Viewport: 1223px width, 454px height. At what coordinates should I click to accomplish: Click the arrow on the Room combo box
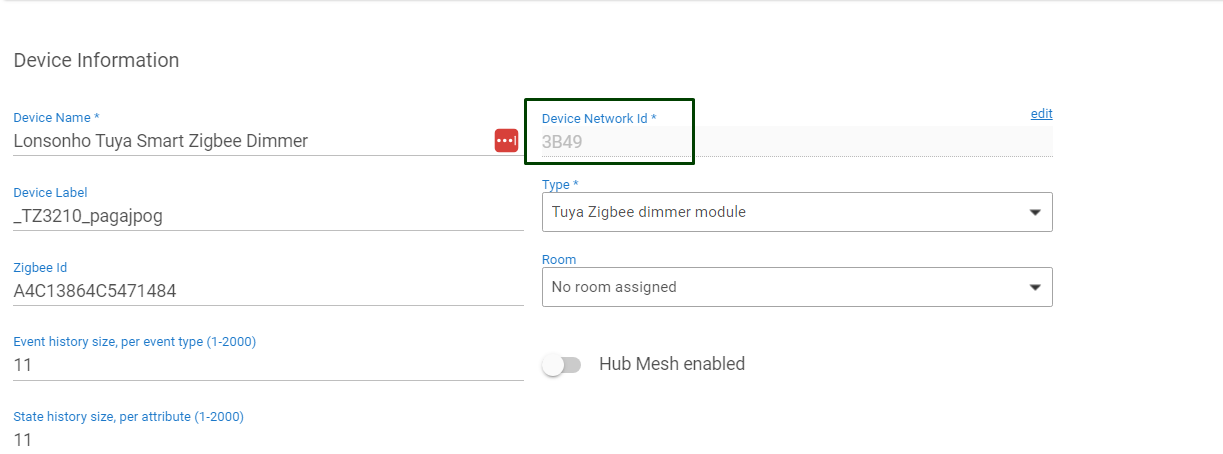tap(1035, 287)
